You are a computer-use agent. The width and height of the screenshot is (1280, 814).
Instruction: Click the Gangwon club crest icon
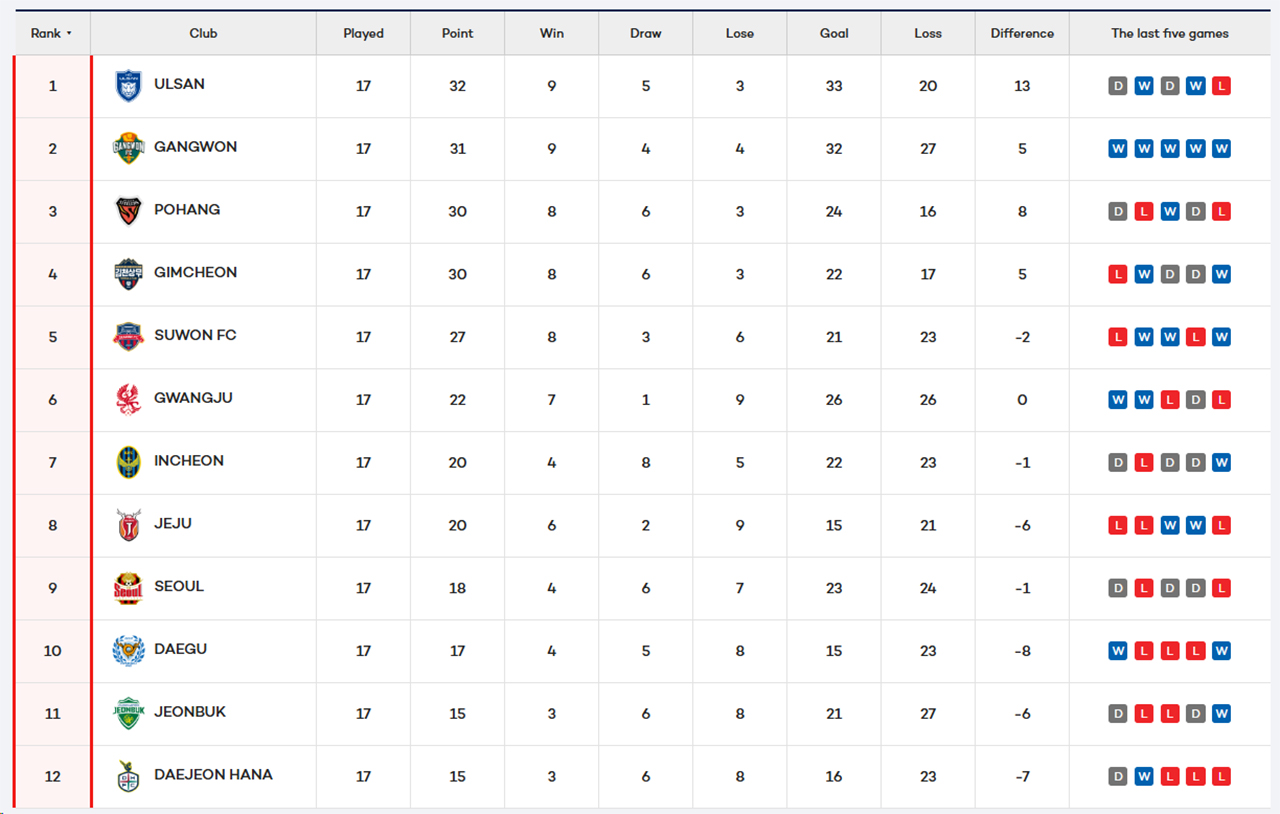pos(129,148)
